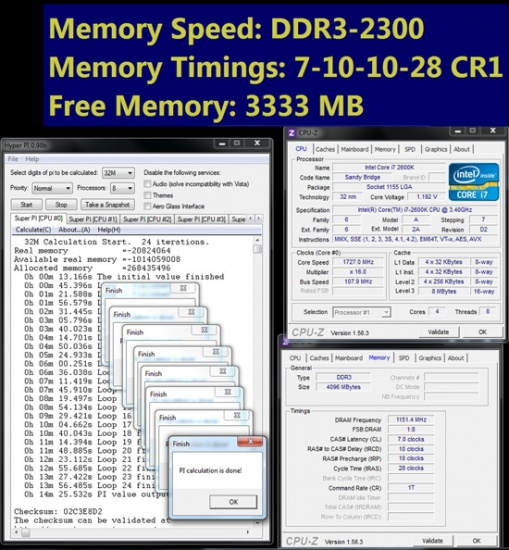
Task: Open the 32M digits of pi dropdown
Action: point(118,173)
